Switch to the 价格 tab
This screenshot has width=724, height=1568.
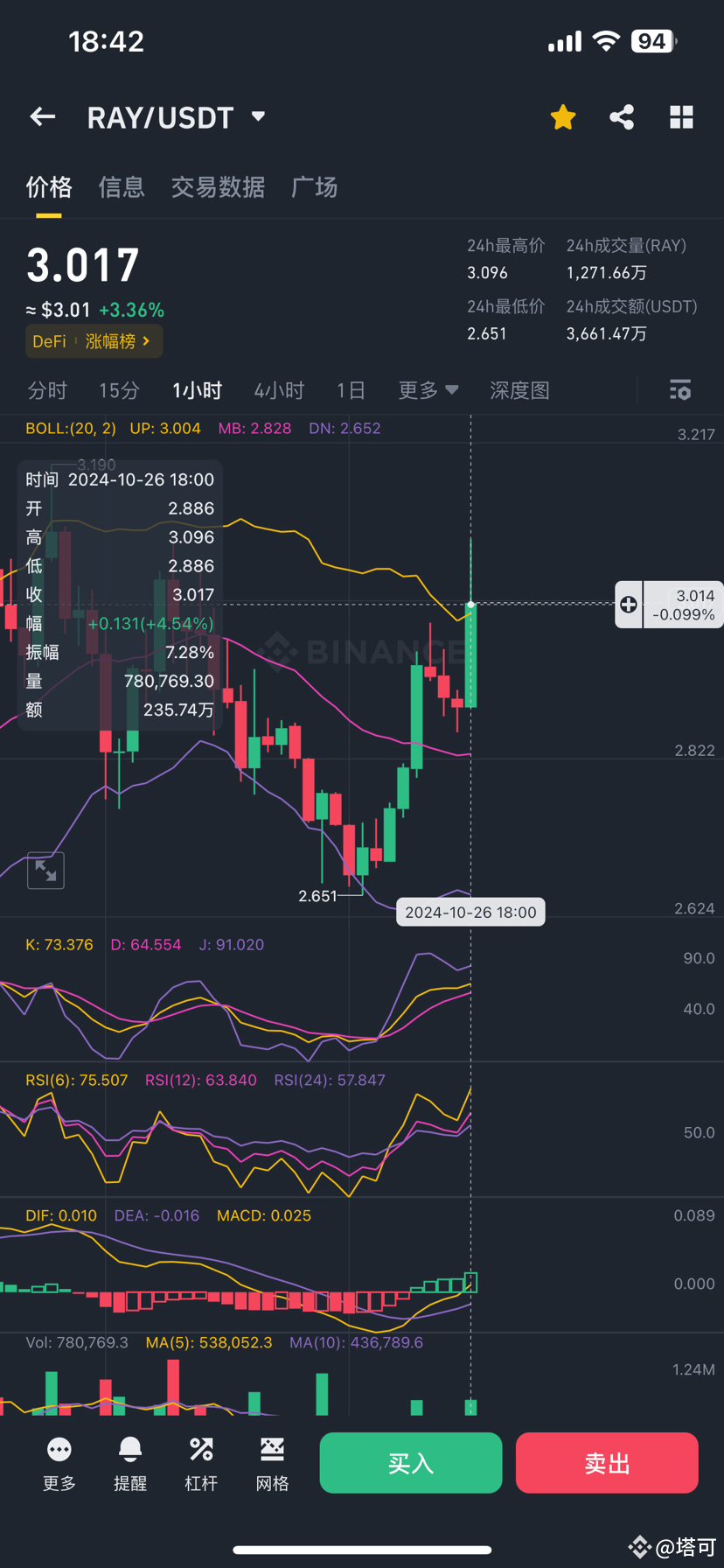point(49,187)
